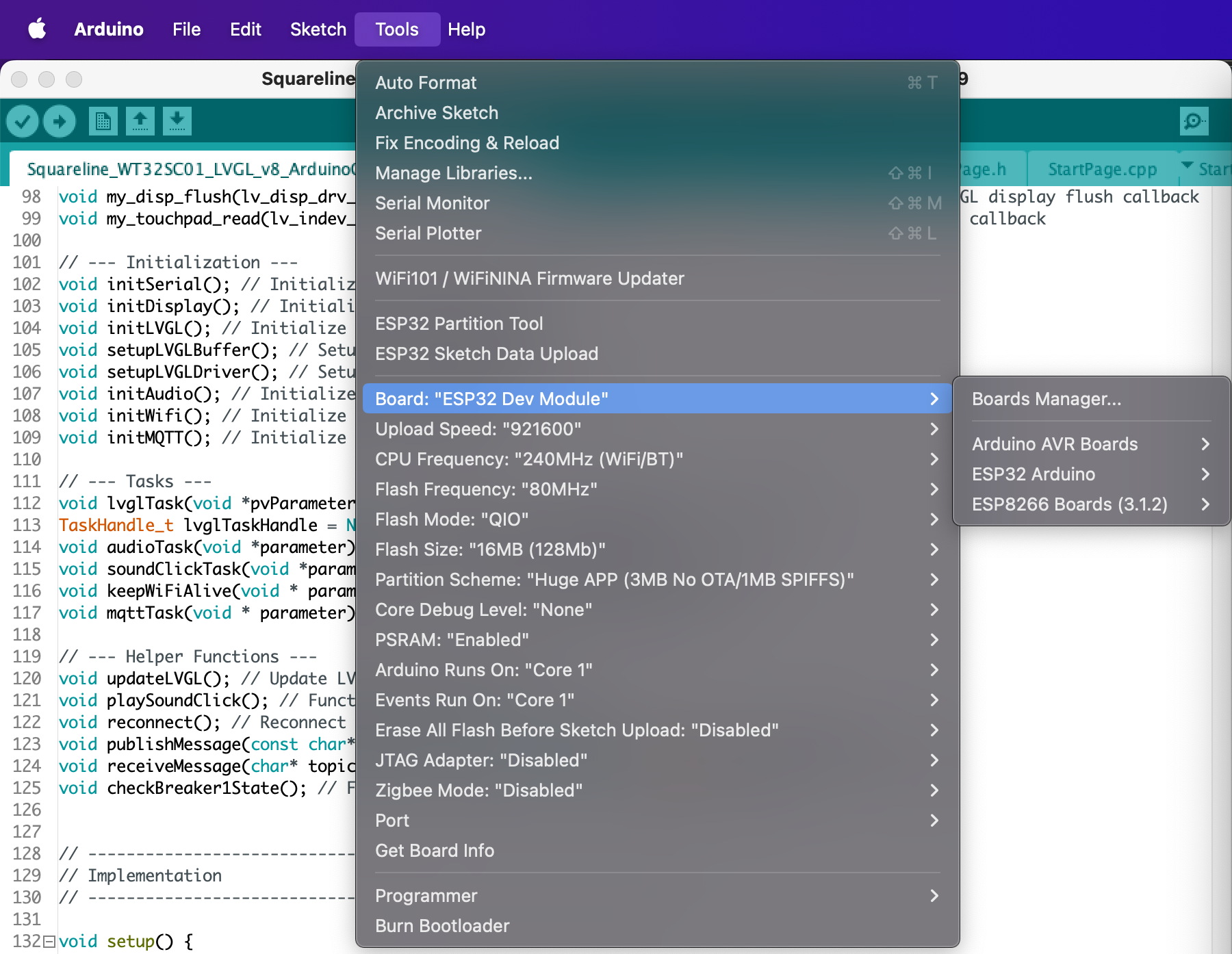This screenshot has height=954, width=1232.
Task: Launch WiFi101 / WiFiNINA Firmware Updater
Action: pos(657,279)
